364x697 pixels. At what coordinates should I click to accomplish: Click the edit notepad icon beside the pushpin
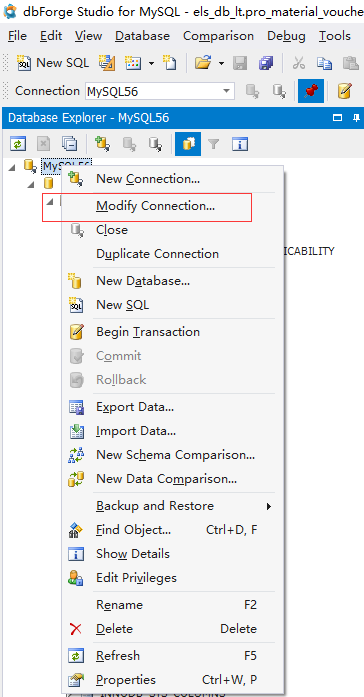(x=344, y=91)
